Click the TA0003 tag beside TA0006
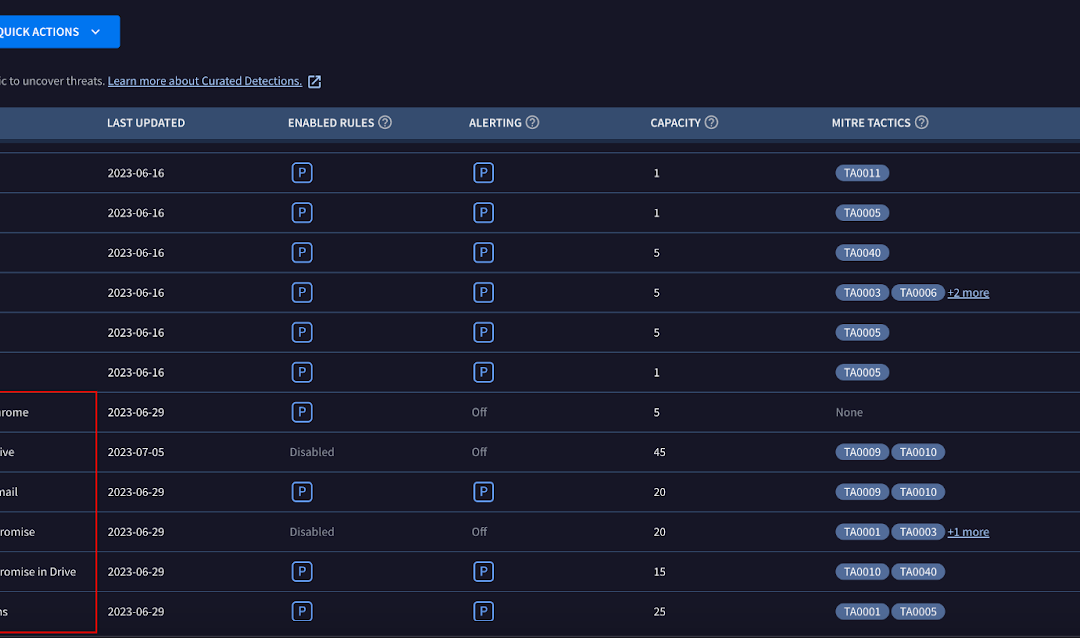 [x=862, y=293]
